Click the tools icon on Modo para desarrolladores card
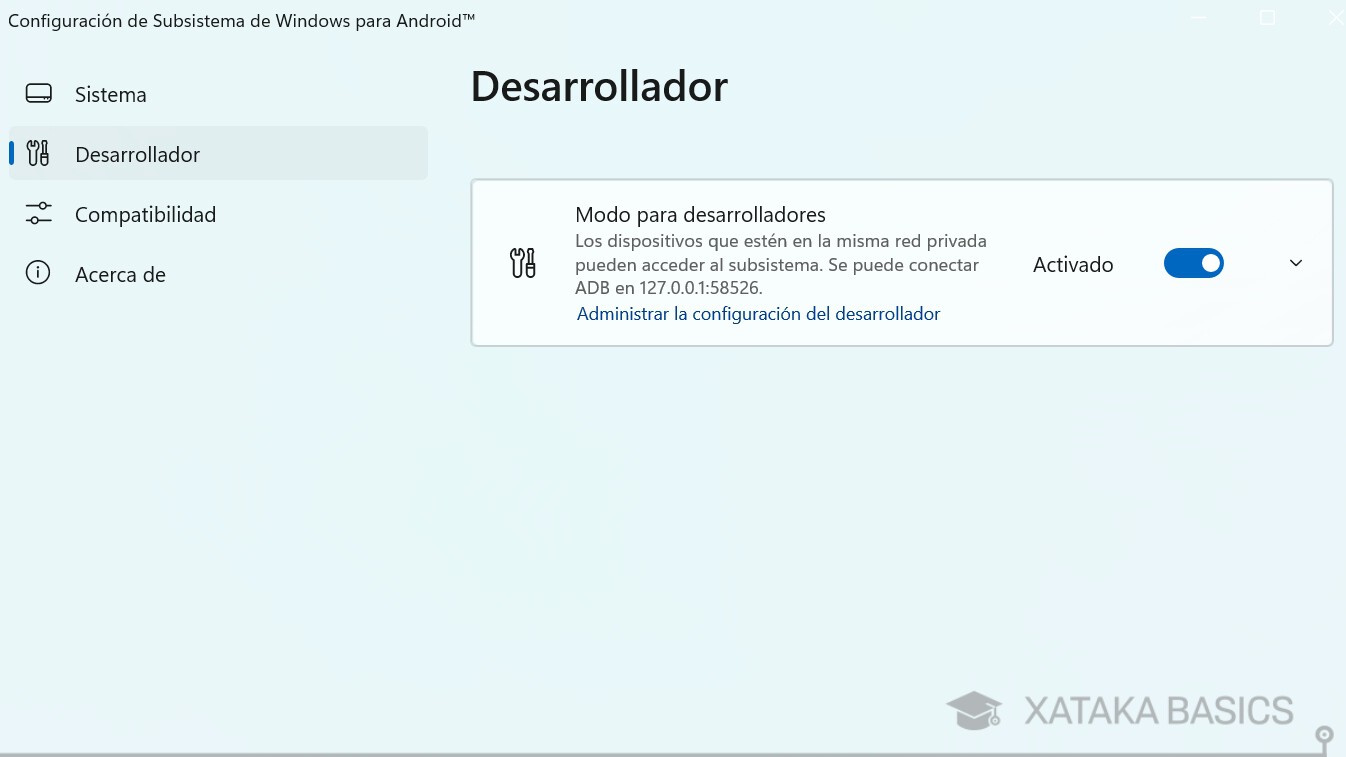Screen dimensions: 1346x757 [x=522, y=262]
